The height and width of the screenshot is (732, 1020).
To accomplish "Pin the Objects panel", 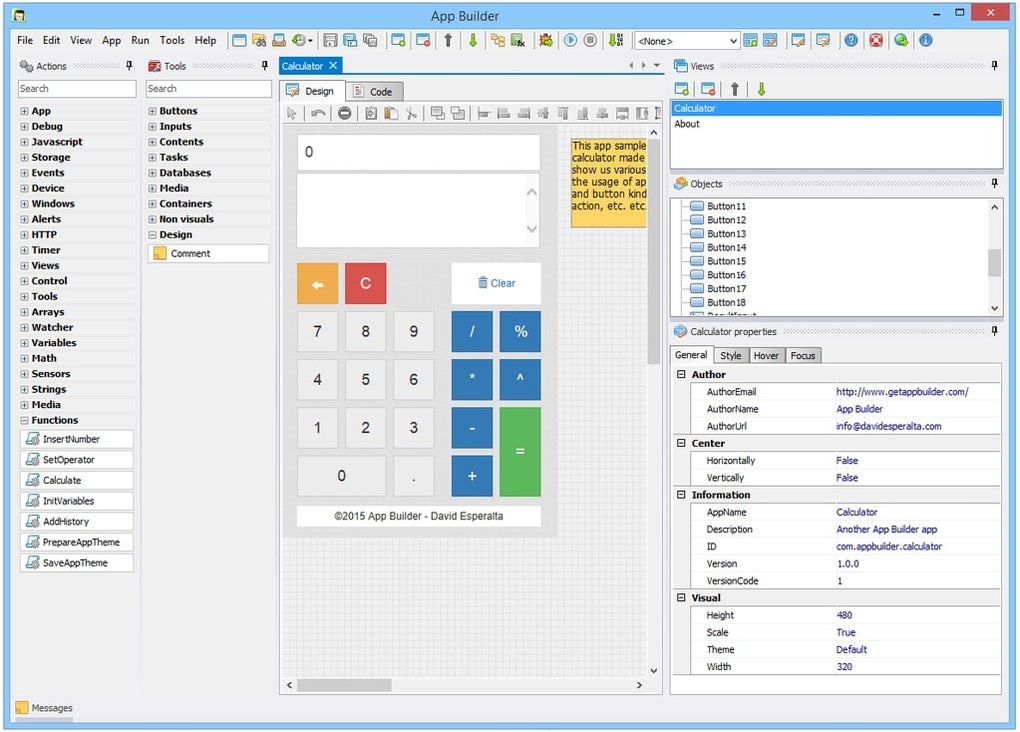I will click(x=994, y=184).
